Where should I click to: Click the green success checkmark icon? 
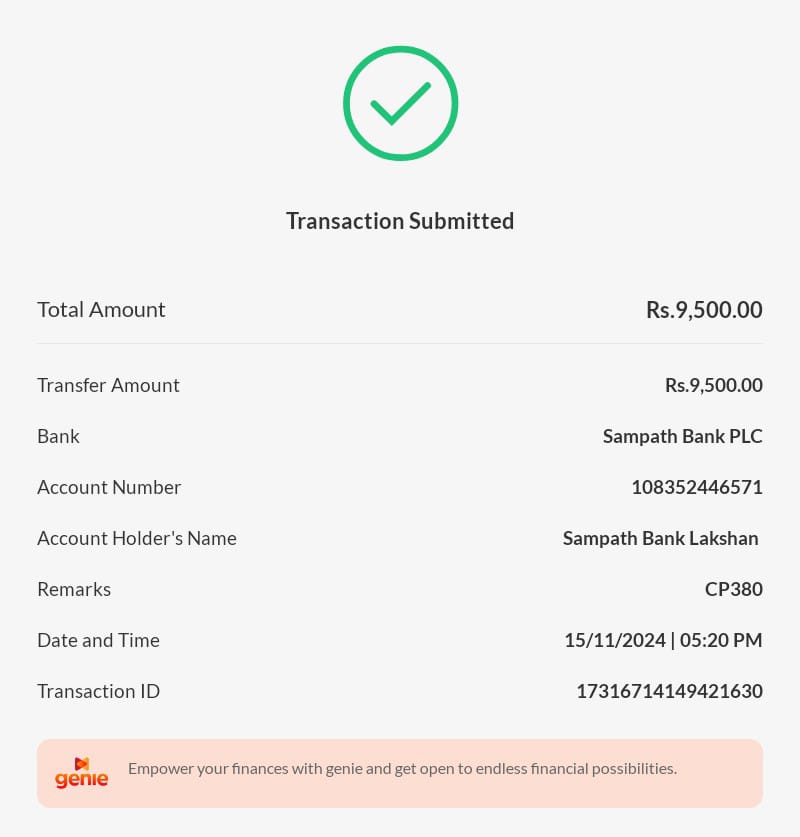(400, 103)
